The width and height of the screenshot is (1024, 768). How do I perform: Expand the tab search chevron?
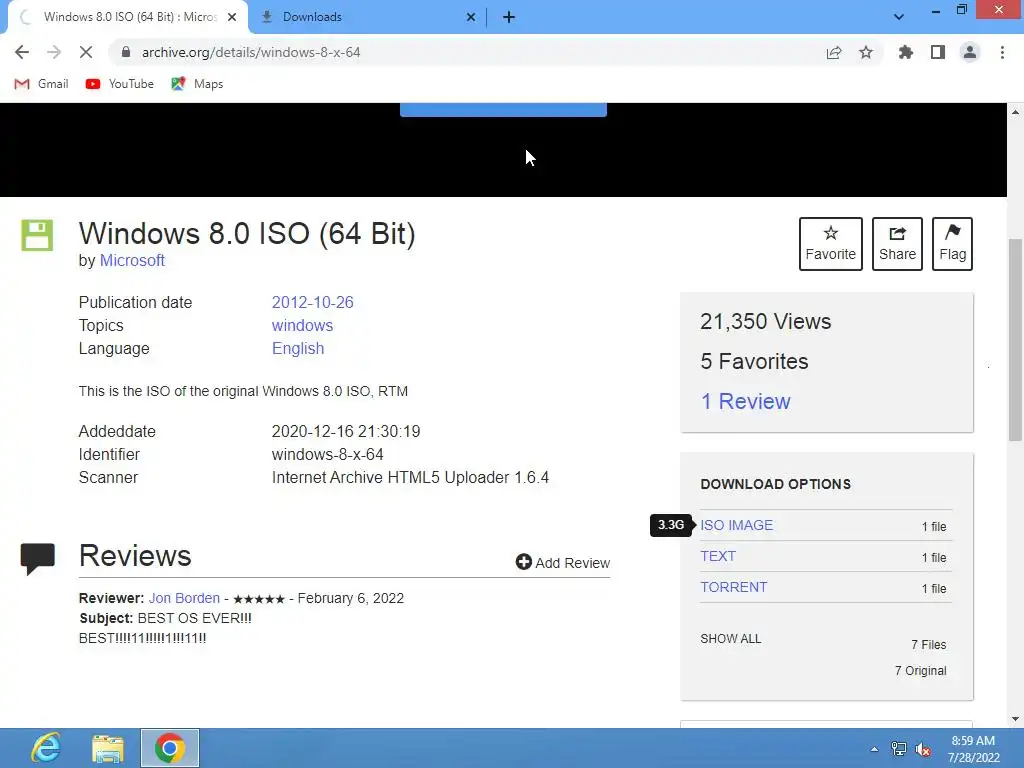click(x=899, y=17)
